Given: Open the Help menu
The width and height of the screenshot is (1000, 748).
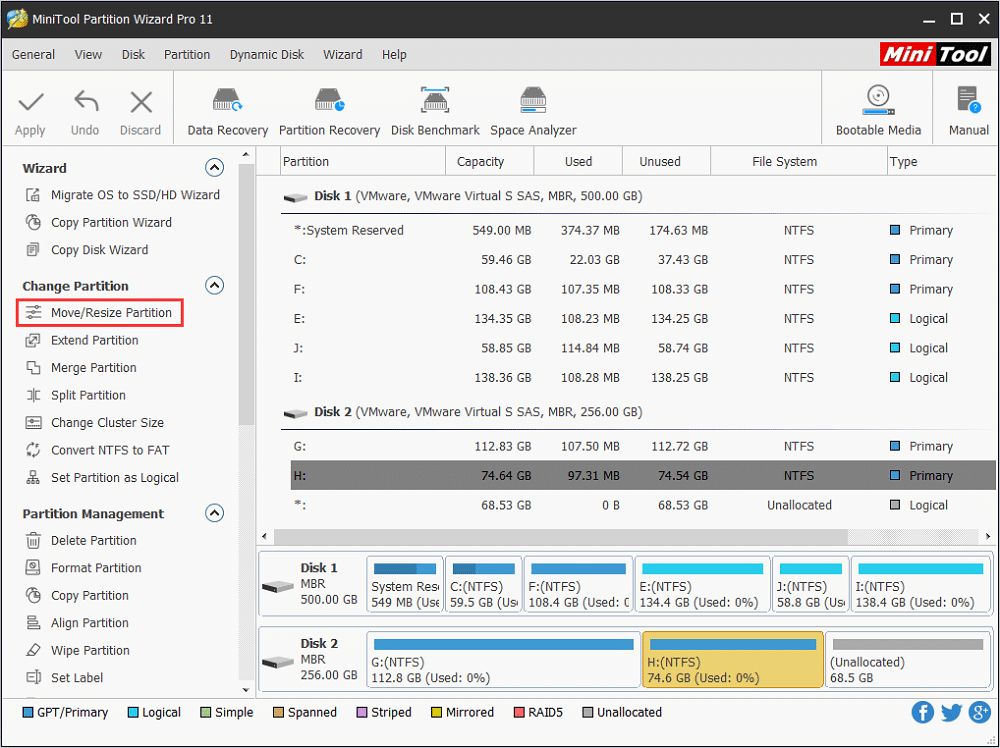Looking at the screenshot, I should coord(394,55).
